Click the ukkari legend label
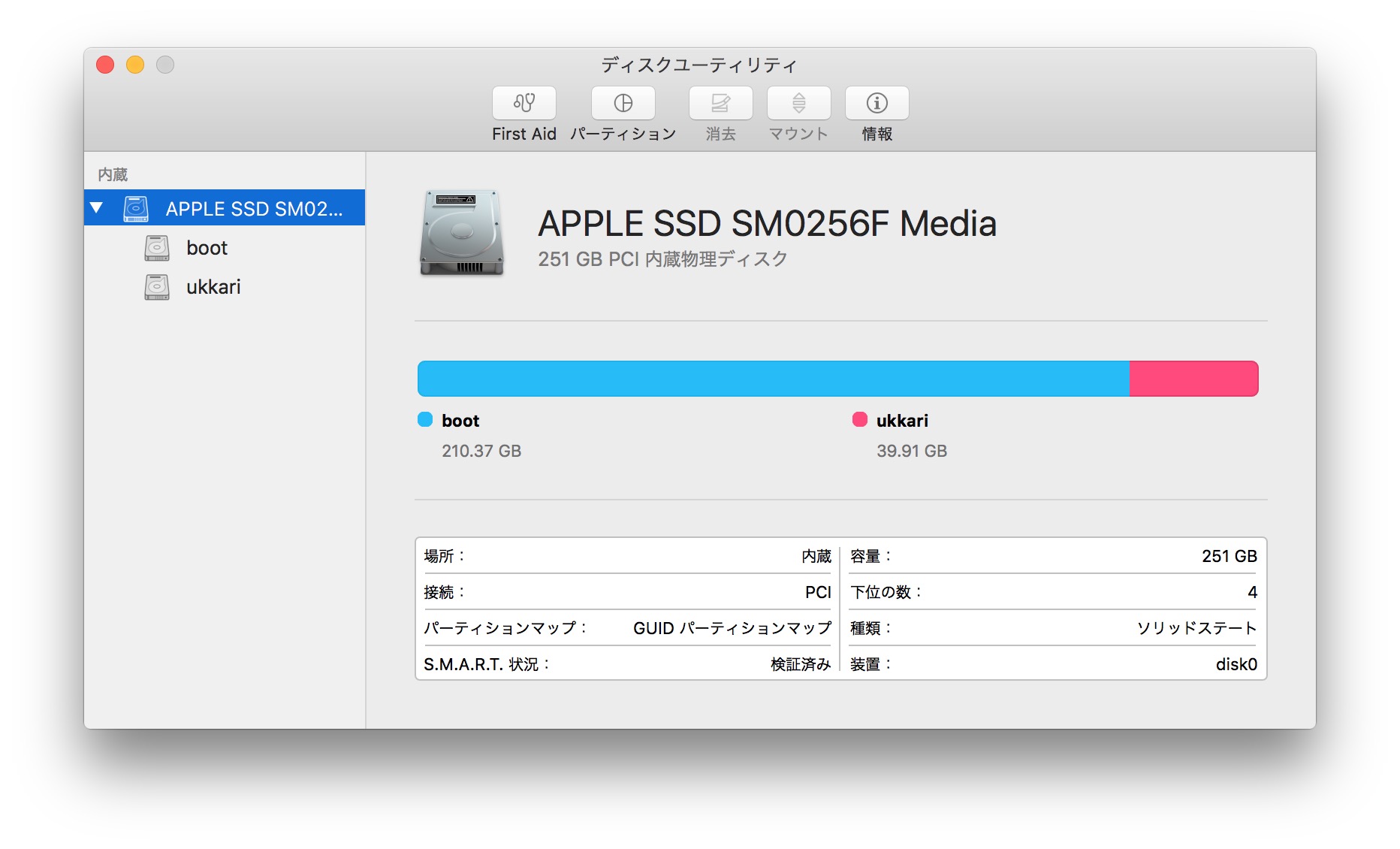Image resolution: width=1400 pixels, height=849 pixels. point(902,421)
